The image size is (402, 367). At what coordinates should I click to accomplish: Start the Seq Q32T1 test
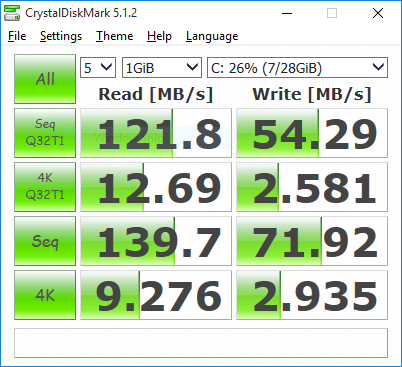pyautogui.click(x=45, y=133)
